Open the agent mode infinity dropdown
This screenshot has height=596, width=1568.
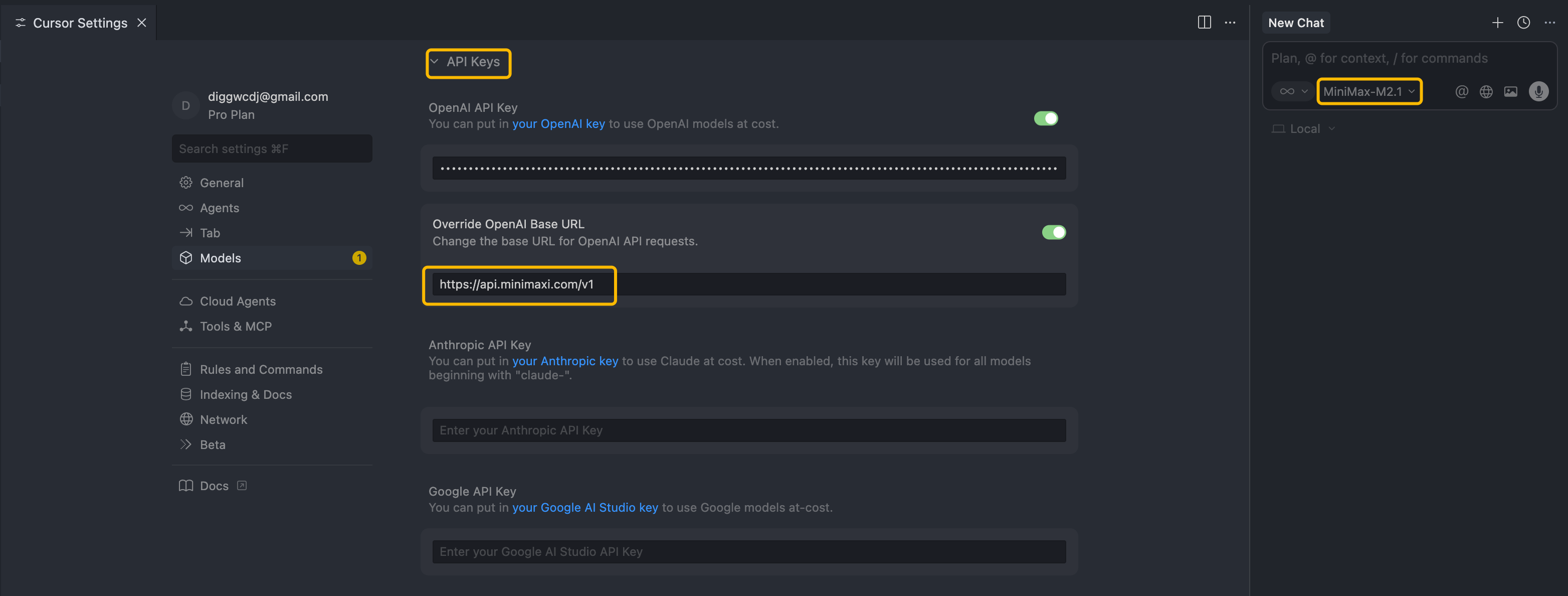(x=1292, y=91)
